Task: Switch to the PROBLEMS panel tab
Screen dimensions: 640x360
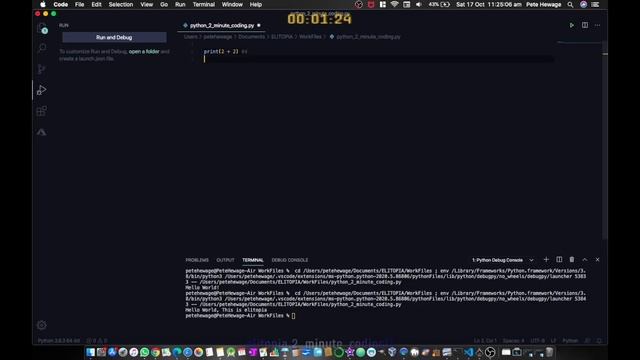Action: (197, 260)
